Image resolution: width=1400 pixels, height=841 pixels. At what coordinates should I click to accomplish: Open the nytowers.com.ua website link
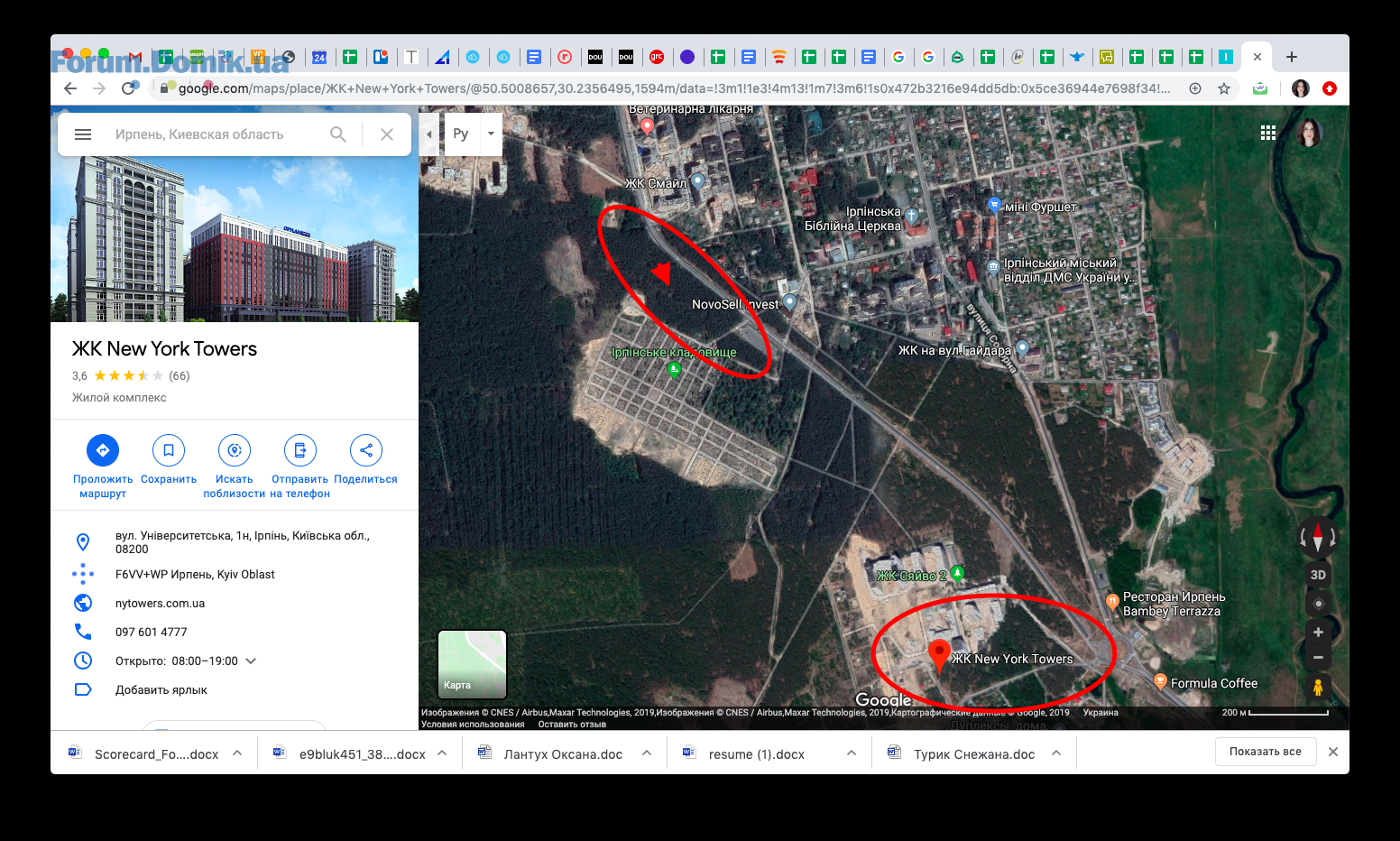[x=160, y=604]
